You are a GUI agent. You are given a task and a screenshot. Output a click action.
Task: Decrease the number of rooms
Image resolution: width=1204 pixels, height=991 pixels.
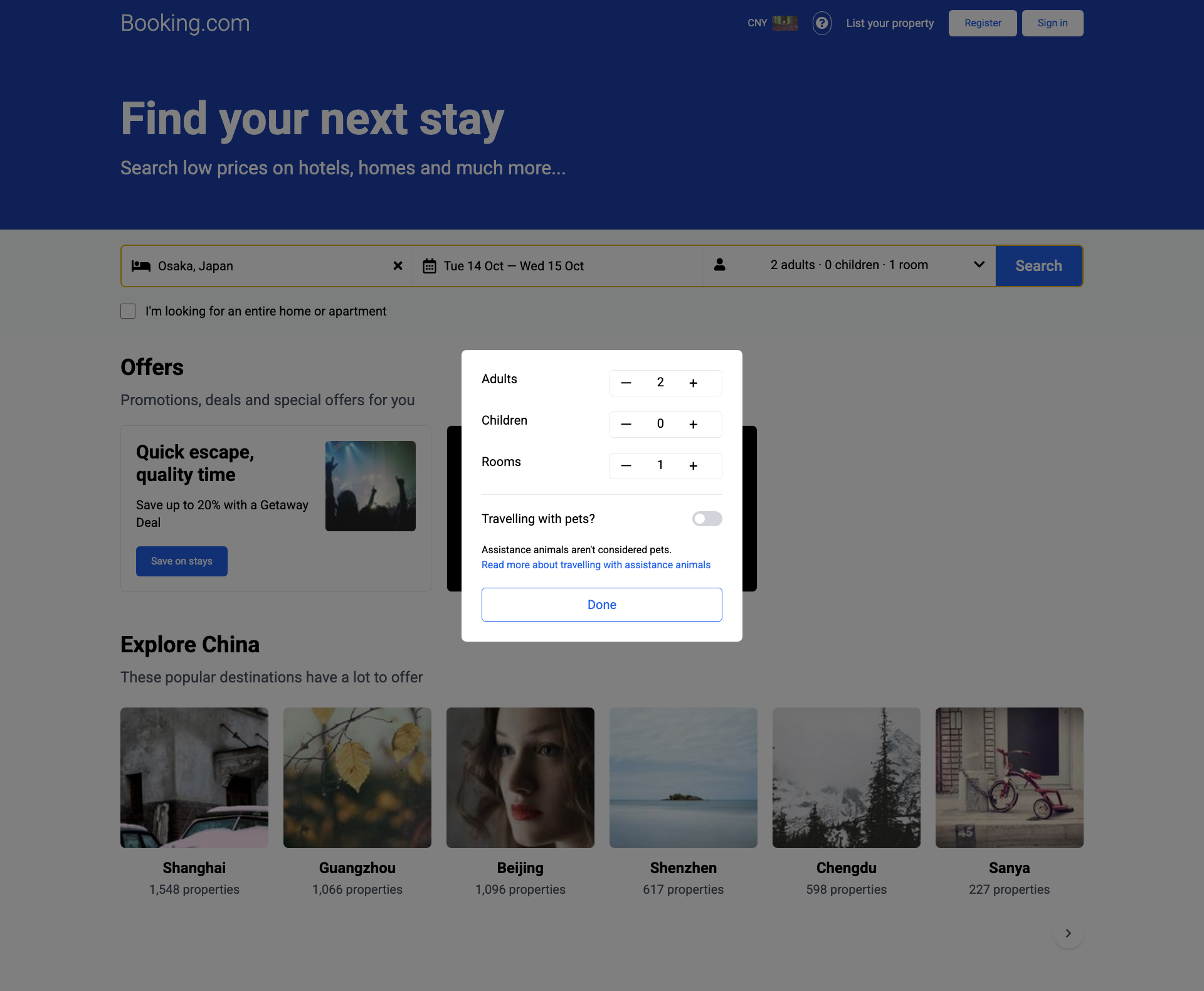(x=626, y=466)
